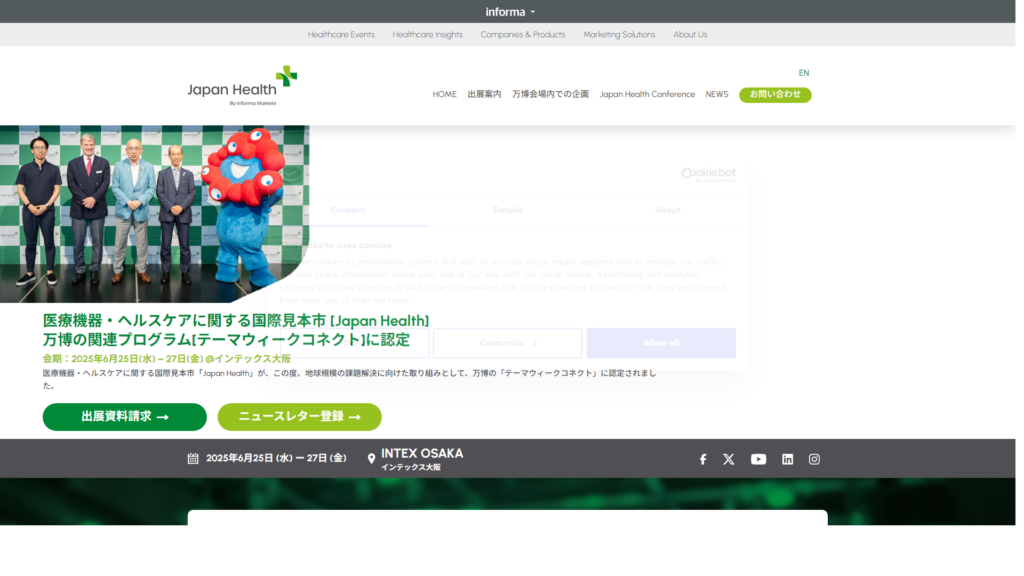Click the 2025年6月25日 date text in footer bar
This screenshot has height=576, width=1024.
tap(276, 458)
